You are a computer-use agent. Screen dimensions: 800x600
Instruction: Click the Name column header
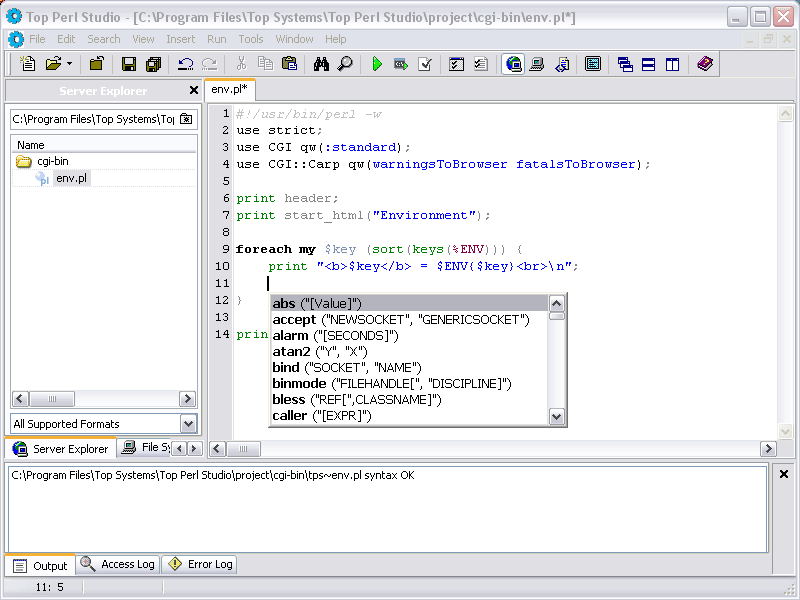tap(104, 145)
